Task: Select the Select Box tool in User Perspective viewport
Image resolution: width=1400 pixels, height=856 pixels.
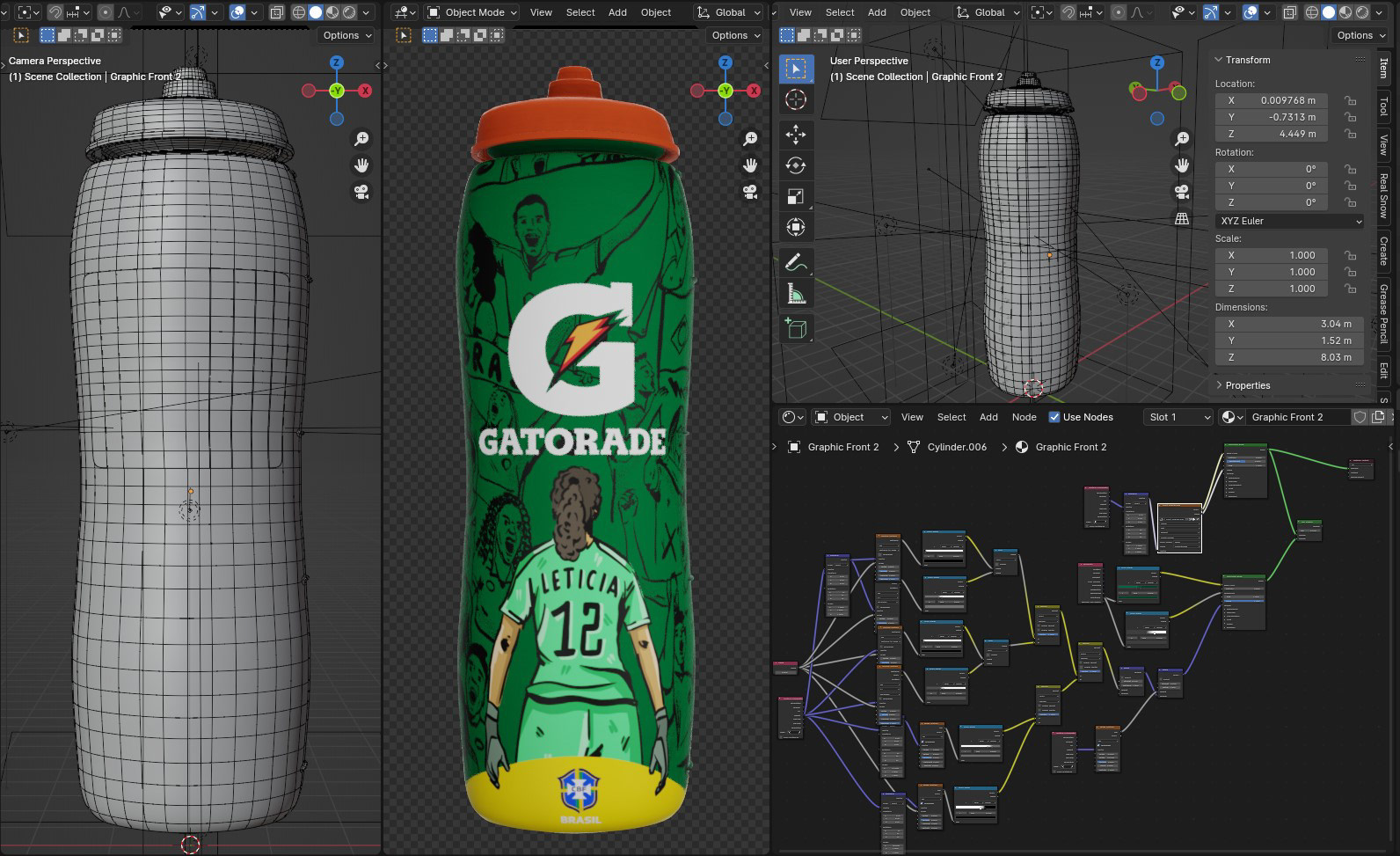Action: [796, 69]
